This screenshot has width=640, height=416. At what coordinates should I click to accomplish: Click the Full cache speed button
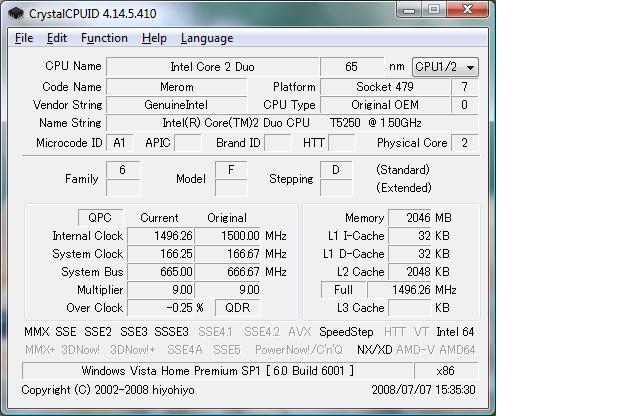tap(343, 290)
